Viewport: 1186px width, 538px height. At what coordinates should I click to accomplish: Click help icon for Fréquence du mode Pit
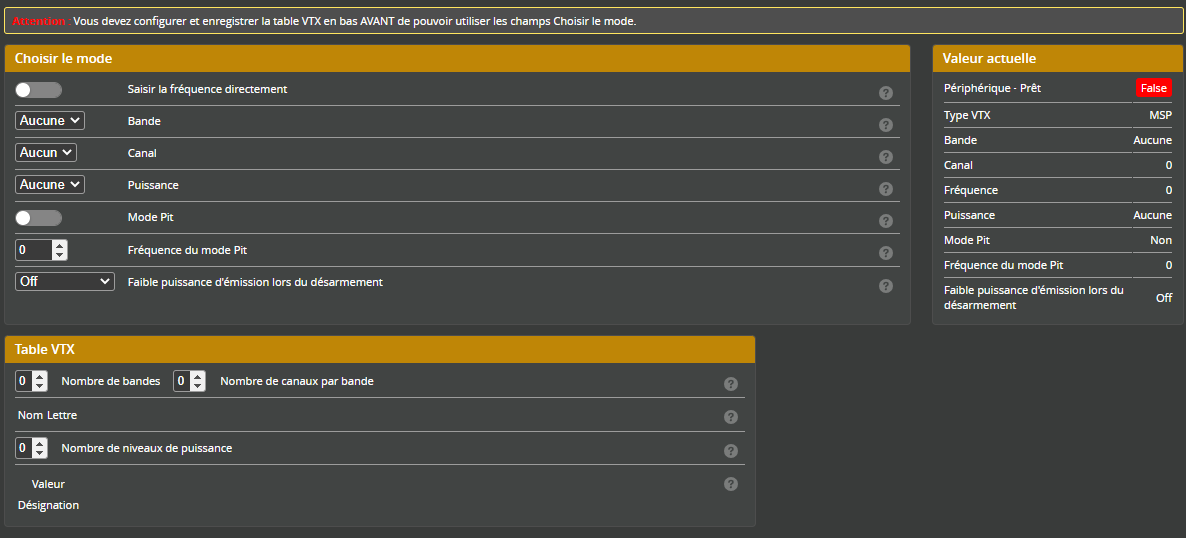885,253
